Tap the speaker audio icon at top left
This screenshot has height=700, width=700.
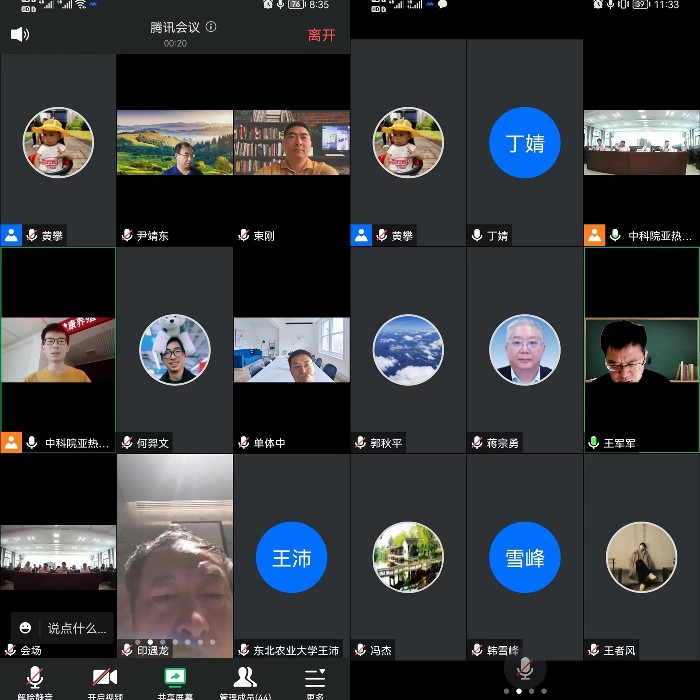coord(20,35)
